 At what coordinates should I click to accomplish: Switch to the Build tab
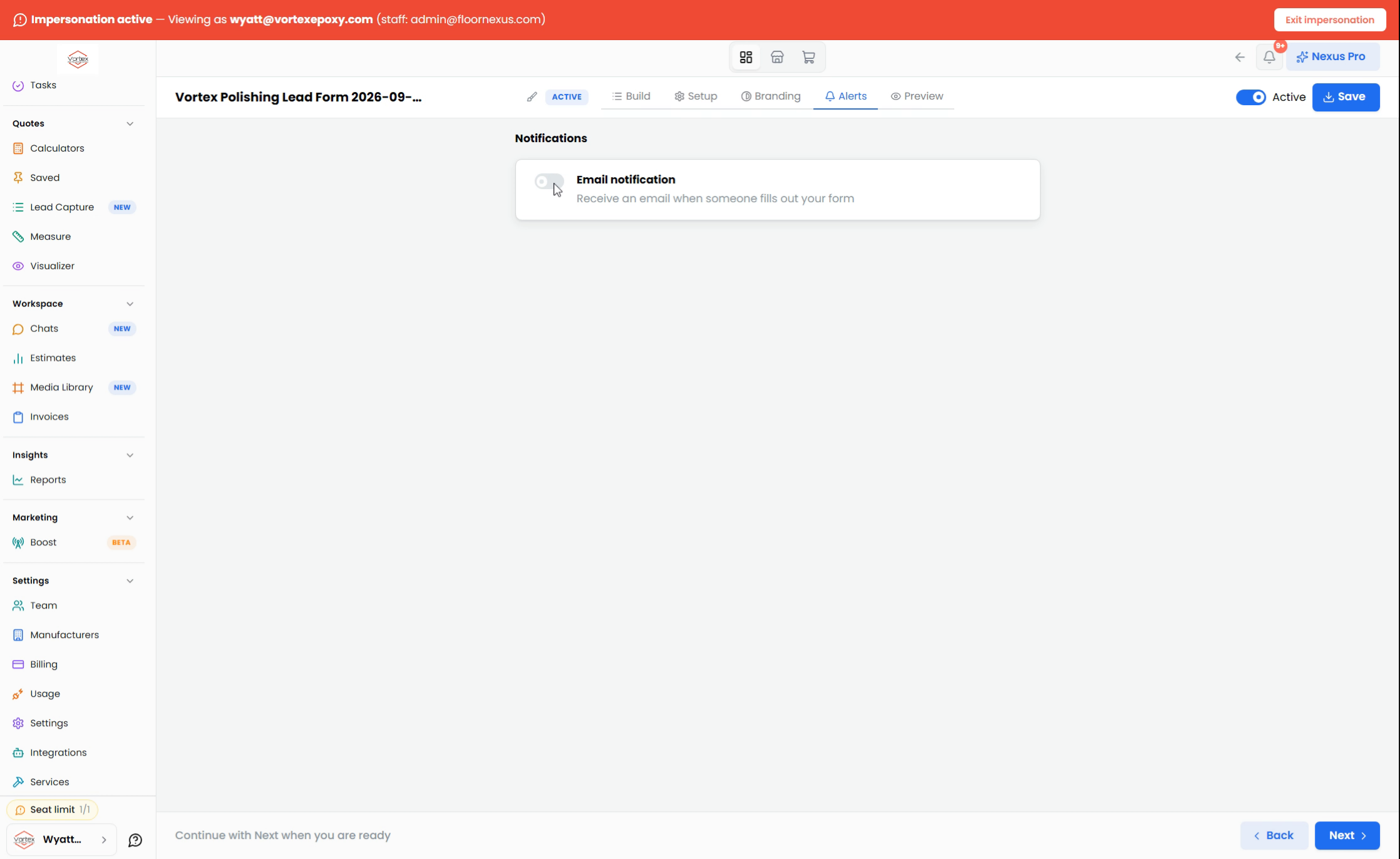pyautogui.click(x=631, y=96)
